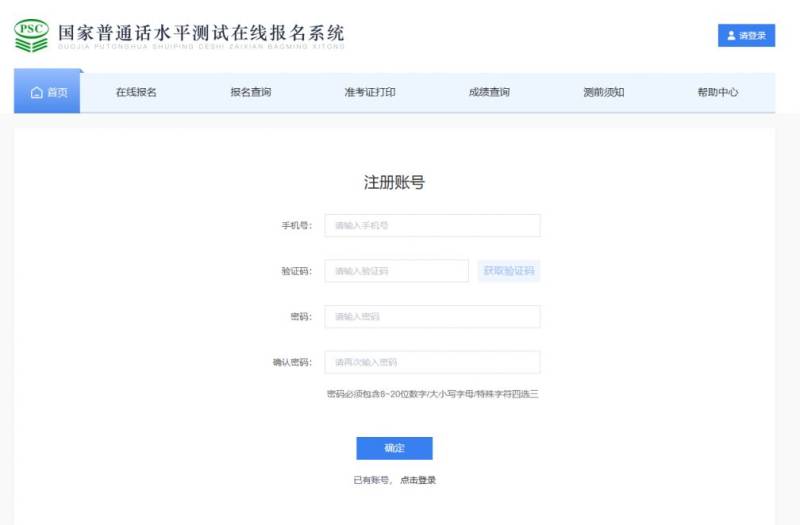
Task: Click the 手机号 field label
Action: point(296,226)
